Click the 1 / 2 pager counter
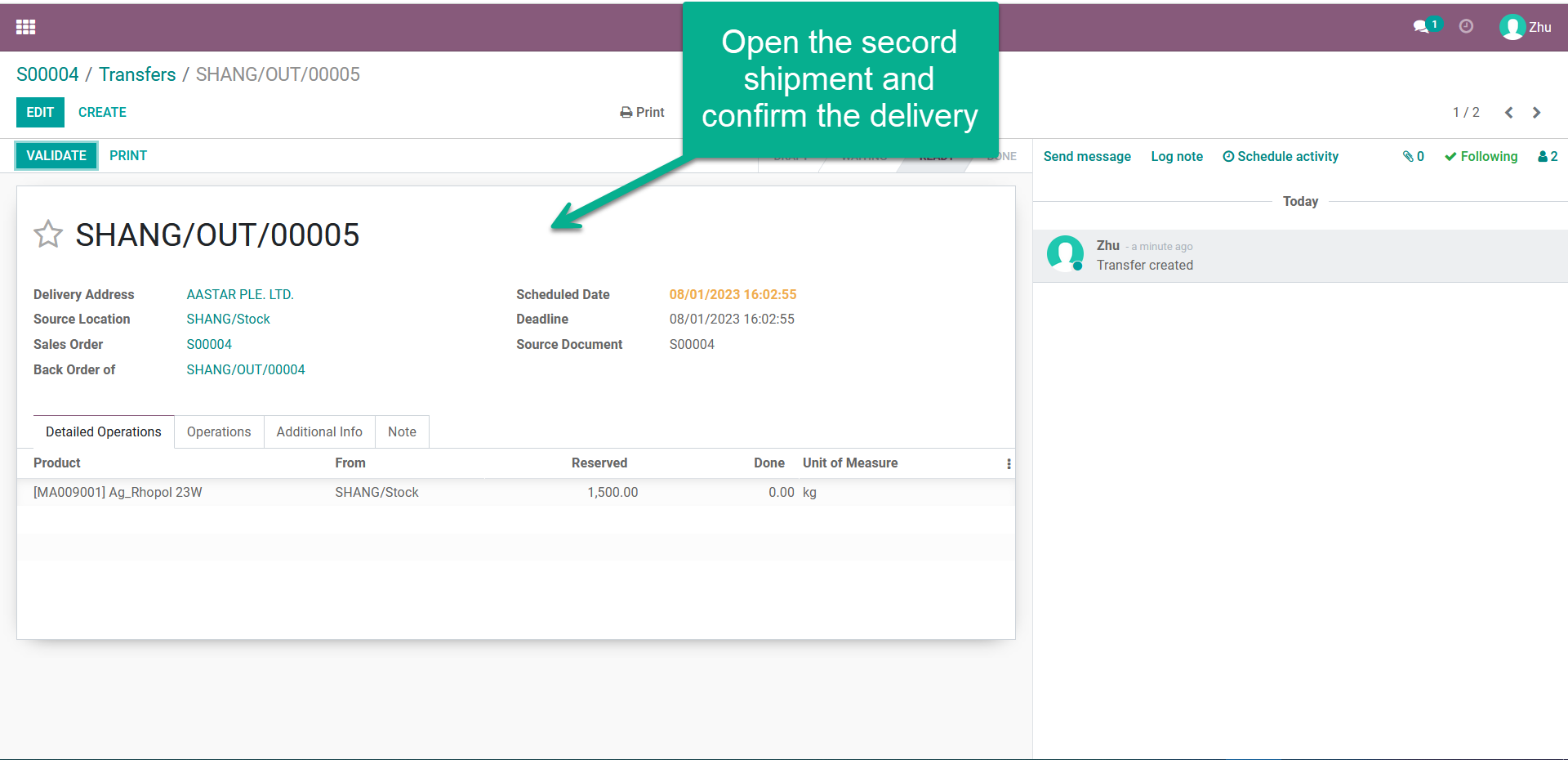Viewport: 1568px width, 760px height. [1466, 113]
